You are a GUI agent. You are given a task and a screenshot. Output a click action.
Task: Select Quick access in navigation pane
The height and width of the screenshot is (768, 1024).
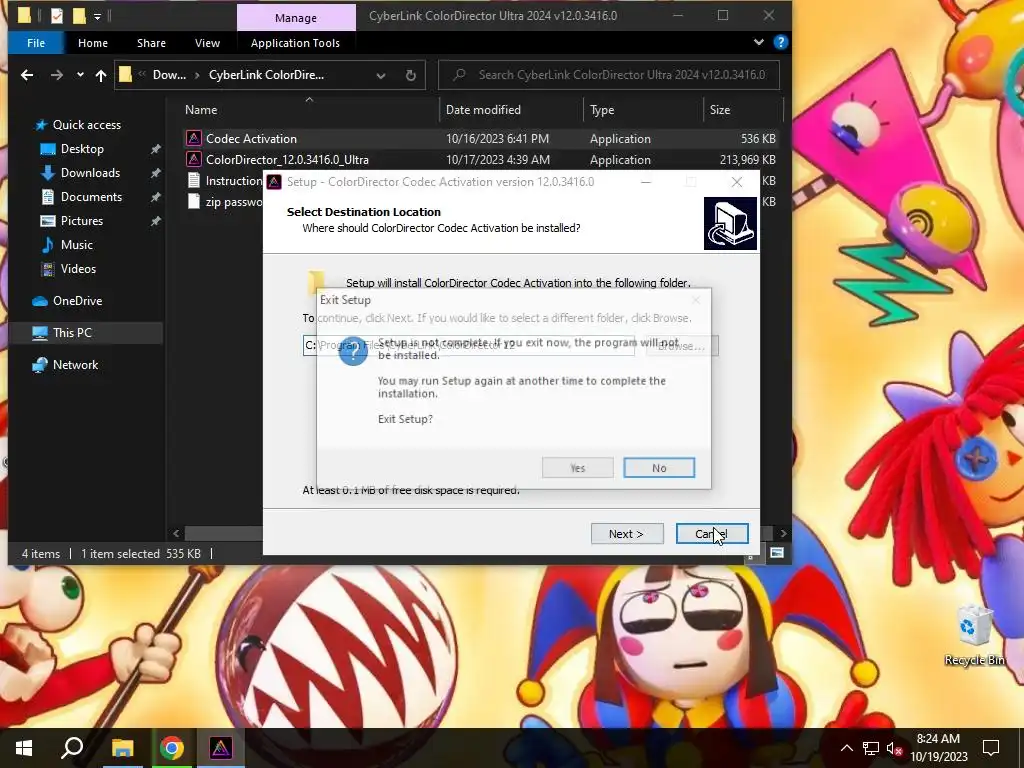(86, 125)
